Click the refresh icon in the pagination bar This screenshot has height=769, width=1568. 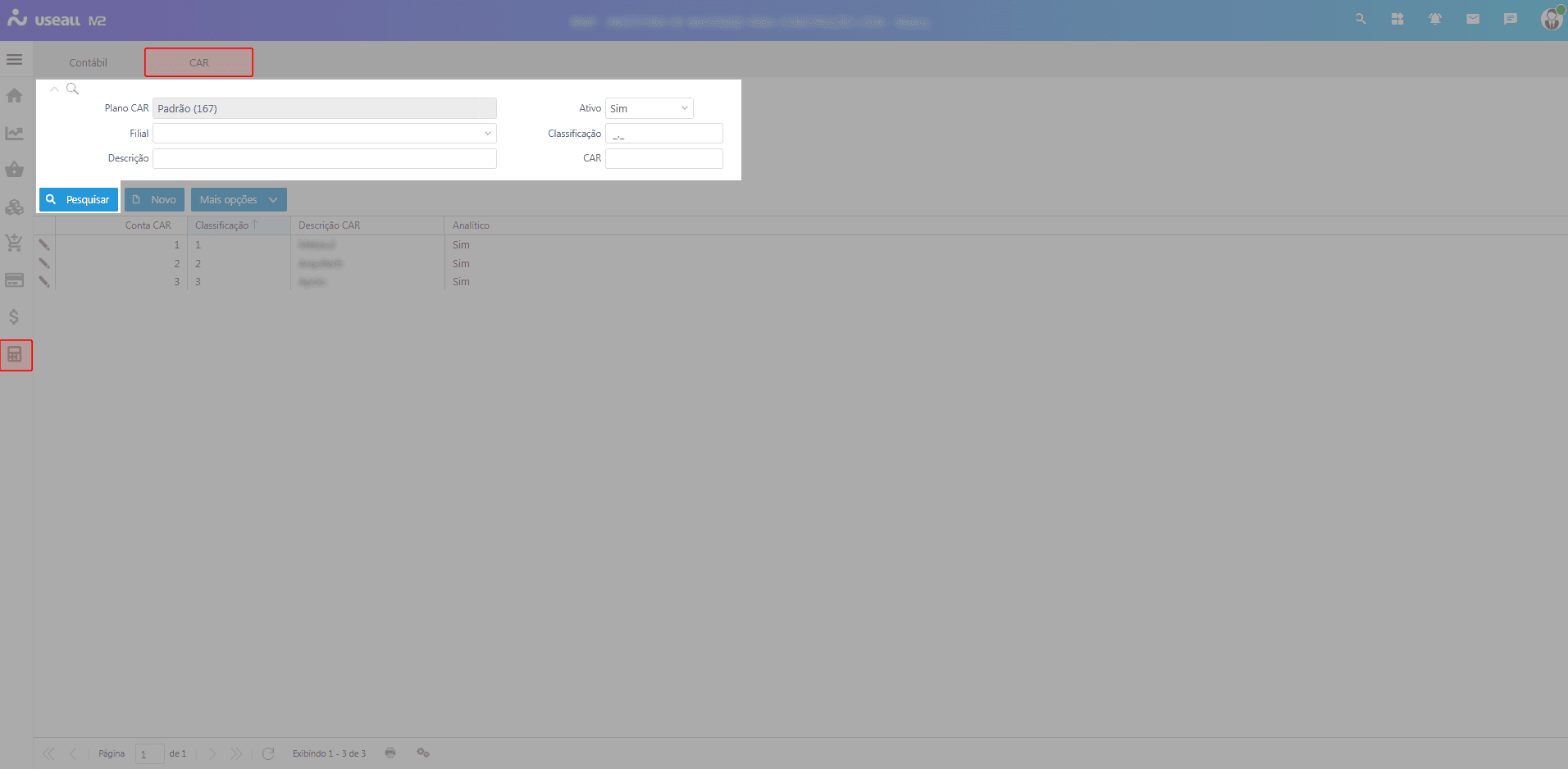268,753
